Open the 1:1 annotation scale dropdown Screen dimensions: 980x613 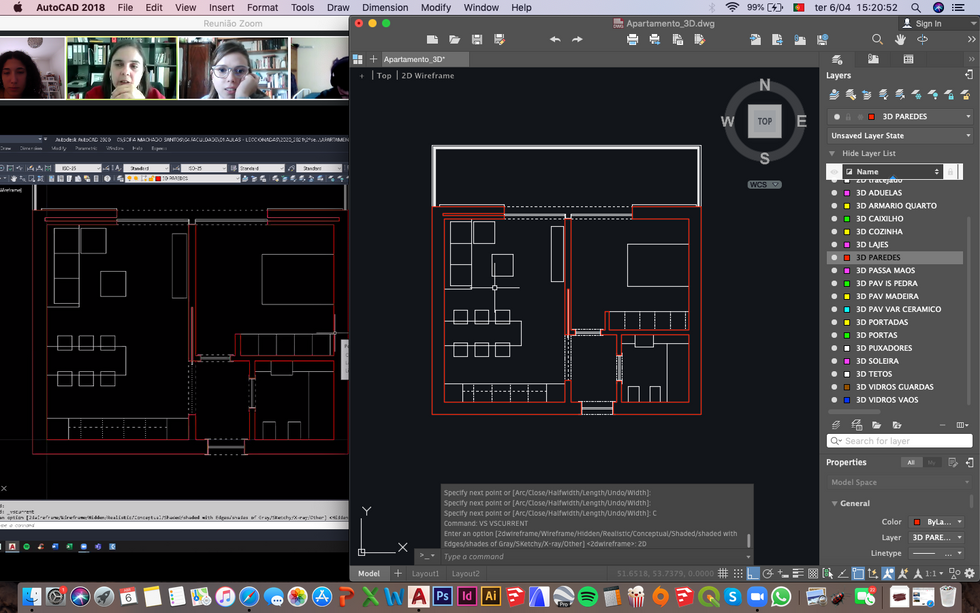click(x=934, y=573)
